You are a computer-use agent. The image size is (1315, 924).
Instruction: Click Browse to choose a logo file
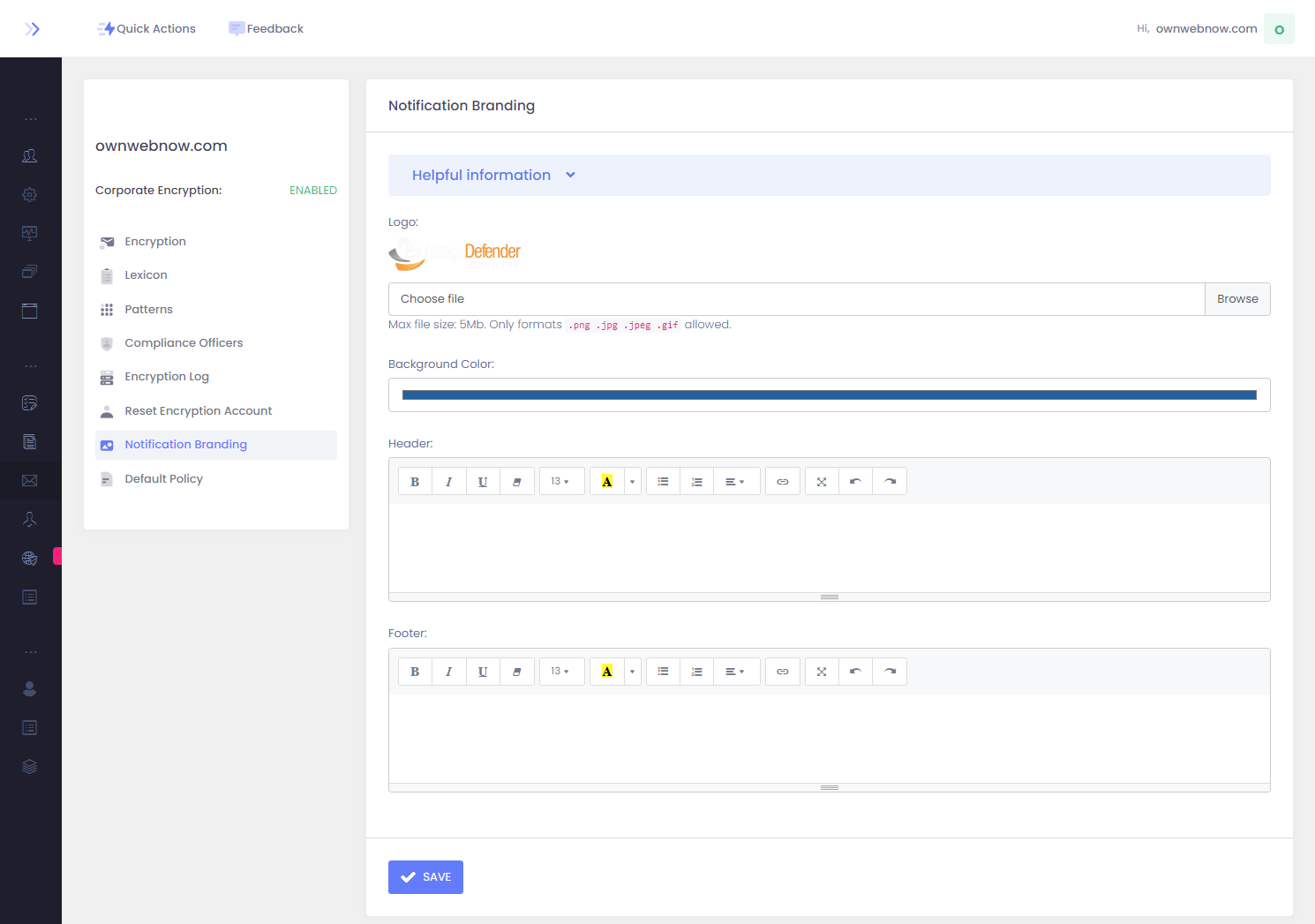1237,299
